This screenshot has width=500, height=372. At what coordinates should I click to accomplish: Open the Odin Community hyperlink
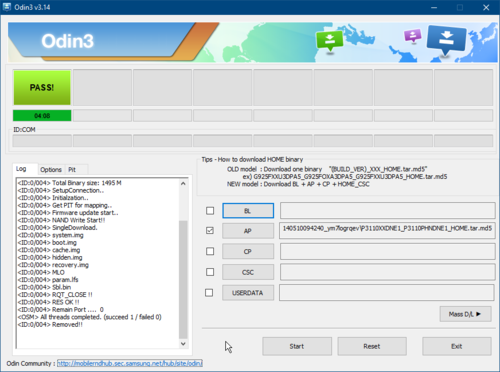tap(130, 363)
